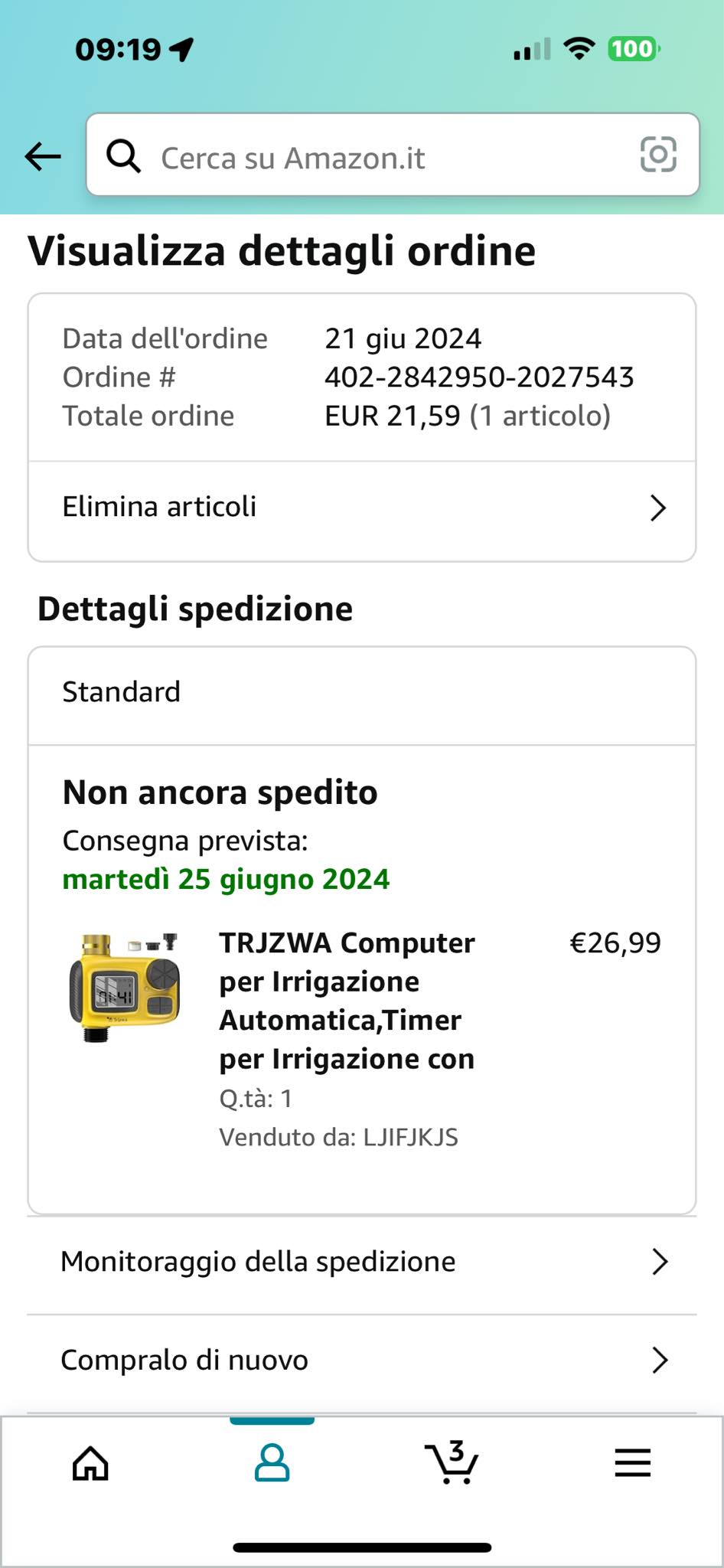Tap the Wi-Fi status icon

pos(579,49)
